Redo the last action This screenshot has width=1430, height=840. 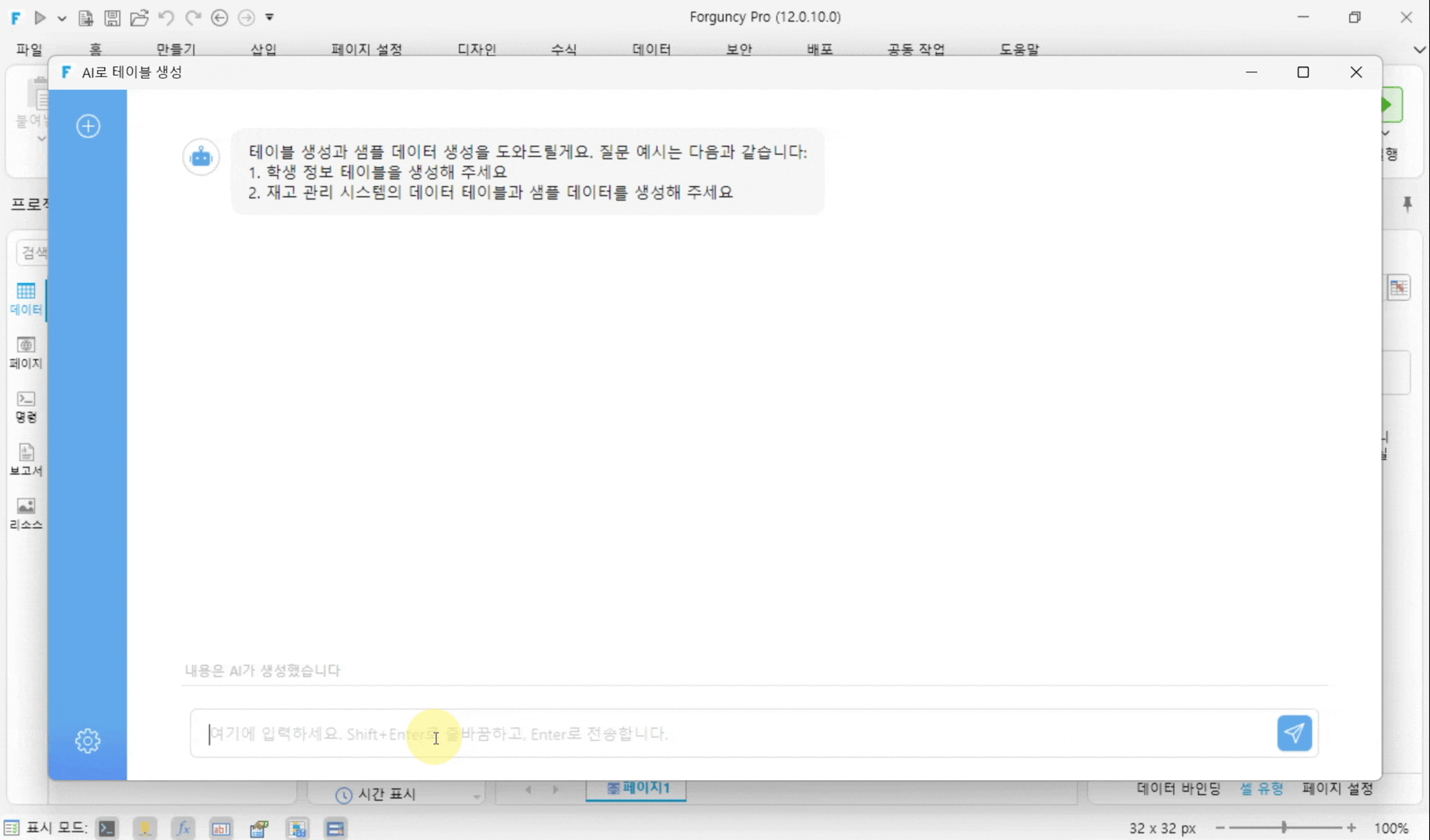(x=193, y=17)
